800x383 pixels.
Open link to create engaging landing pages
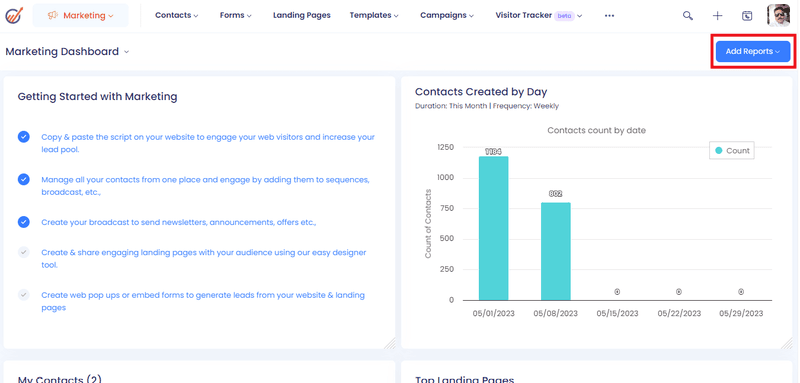pos(204,259)
